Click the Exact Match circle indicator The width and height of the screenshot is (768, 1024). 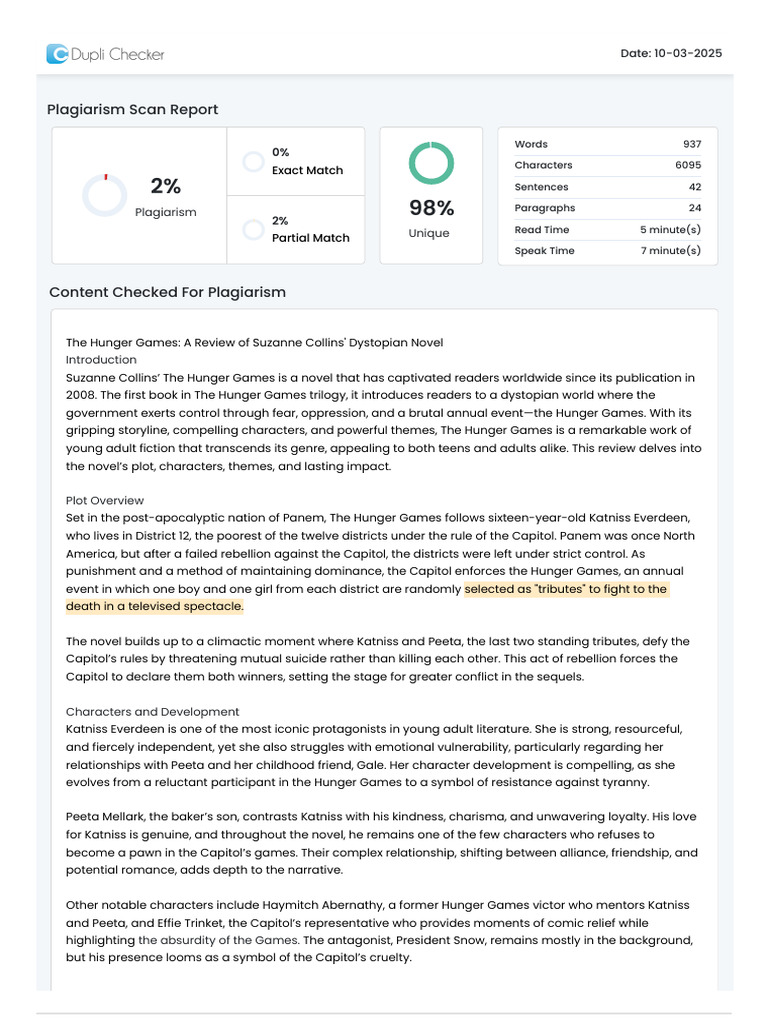click(253, 162)
